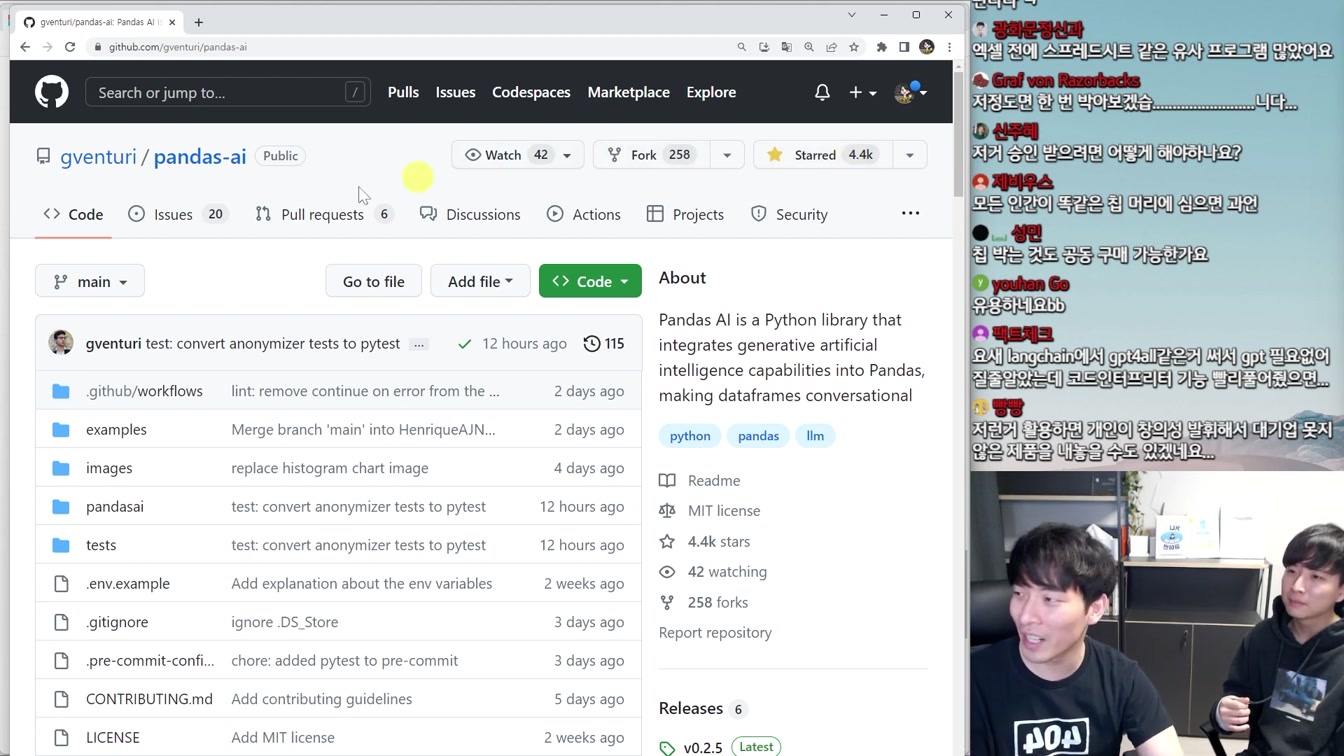Select the Code tab
The width and height of the screenshot is (1344, 756).
[x=73, y=214]
